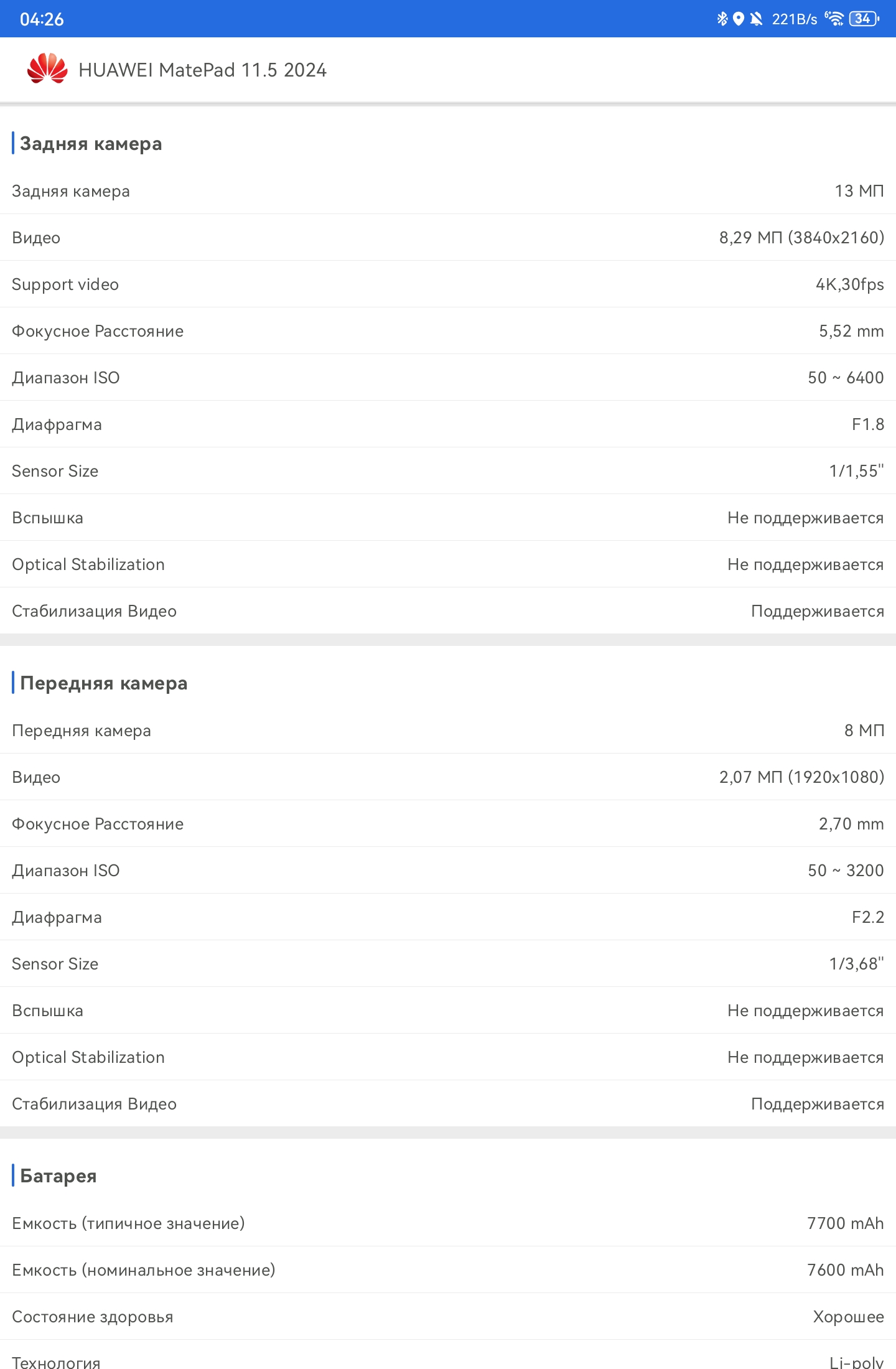The image size is (896, 1369).
Task: Tap the 8,29 МП (3840x2160) video value
Action: pyautogui.click(x=801, y=238)
